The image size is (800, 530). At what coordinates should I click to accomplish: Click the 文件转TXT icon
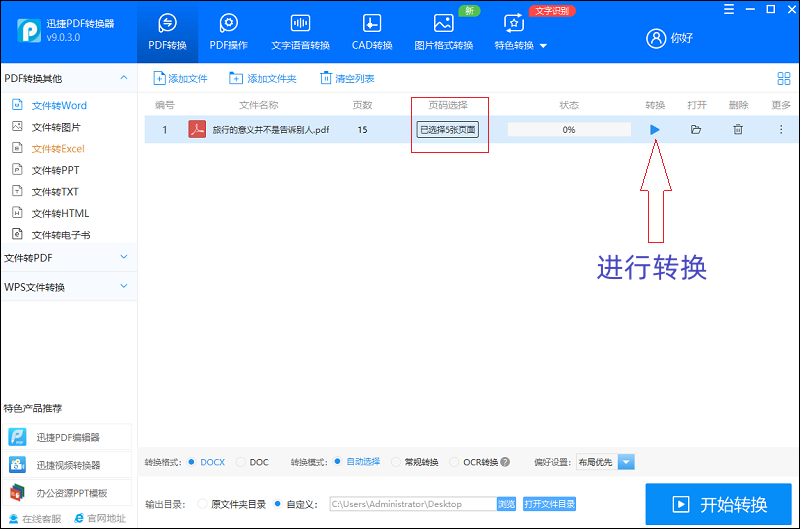17,191
